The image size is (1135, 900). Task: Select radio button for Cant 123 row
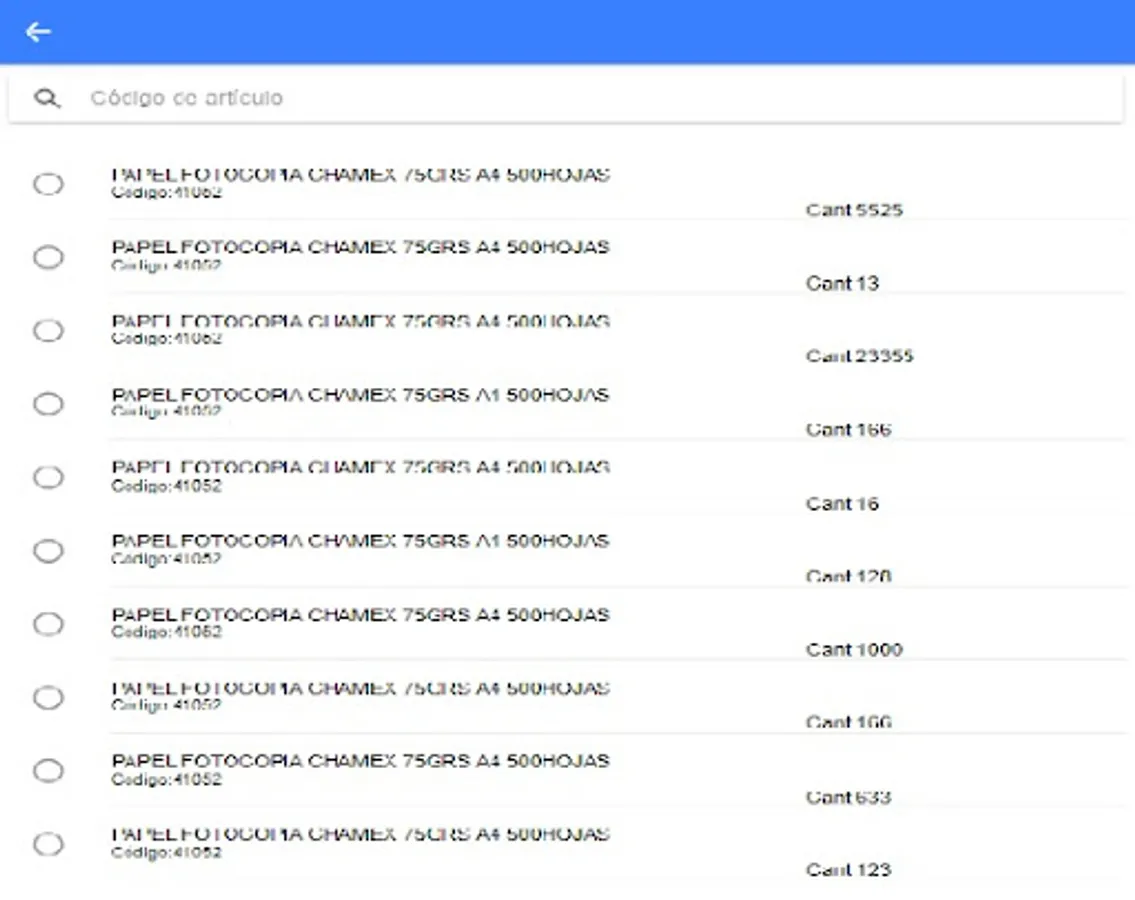tap(48, 844)
